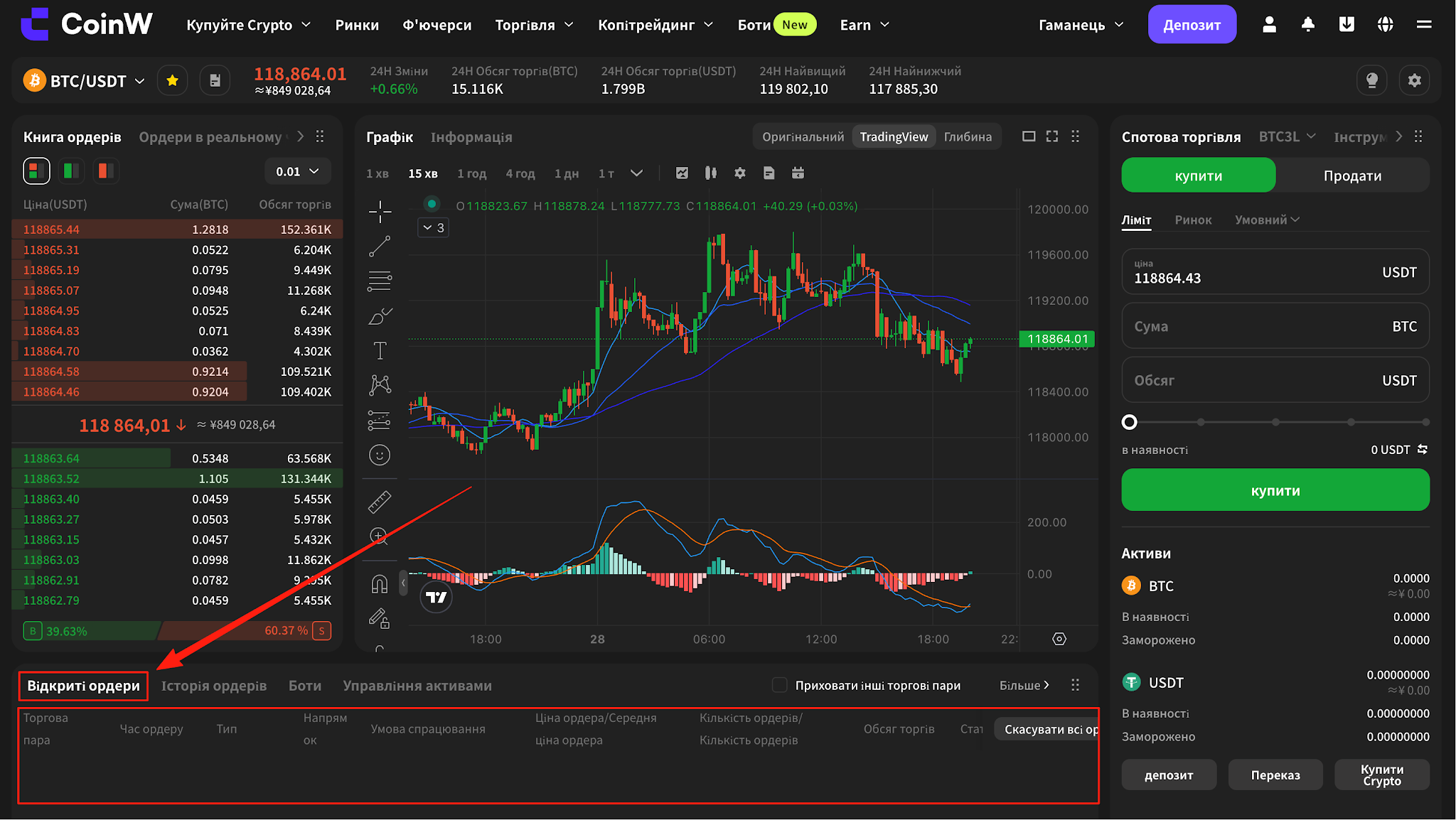This screenshot has height=820, width=1456.
Task: Switch to the Інформація tab
Action: pyautogui.click(x=471, y=136)
